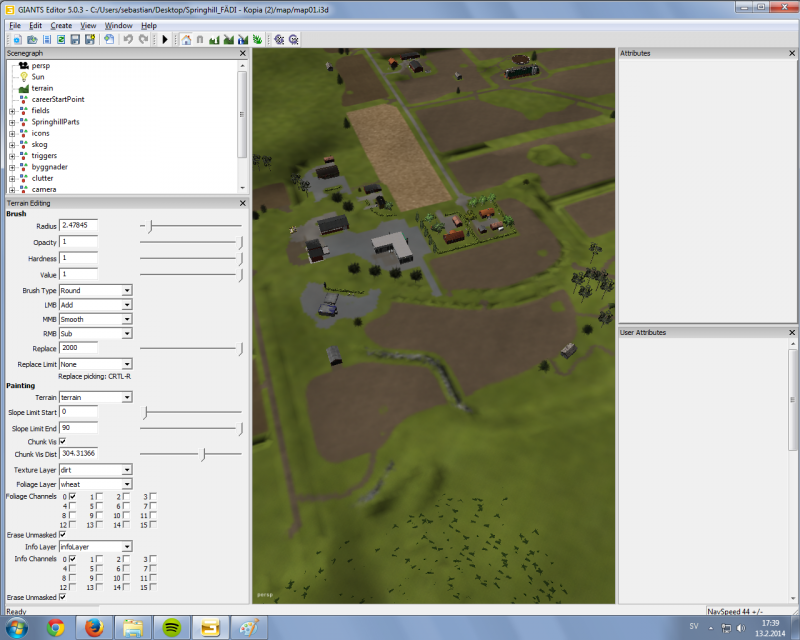This screenshot has height=640, width=800.
Task: Open the Window menu
Action: point(118,26)
